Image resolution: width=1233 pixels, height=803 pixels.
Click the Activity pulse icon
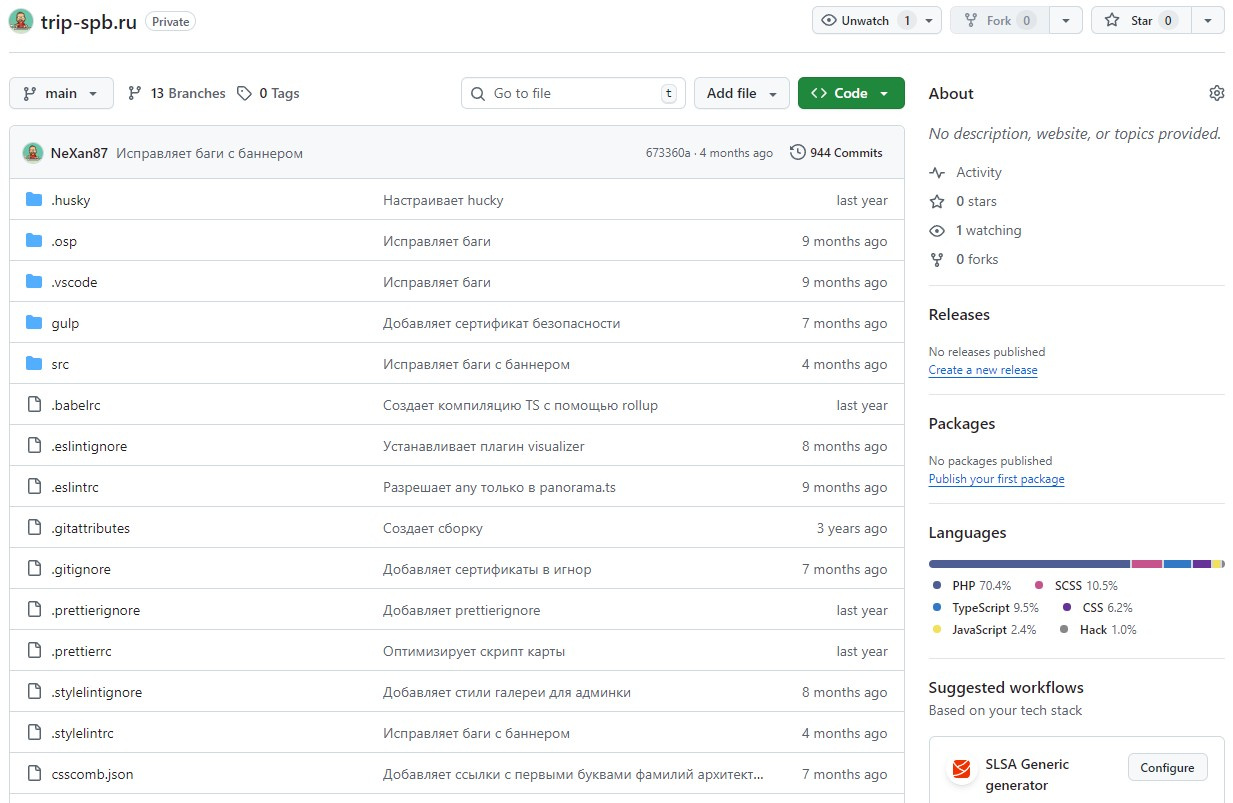[x=937, y=172]
